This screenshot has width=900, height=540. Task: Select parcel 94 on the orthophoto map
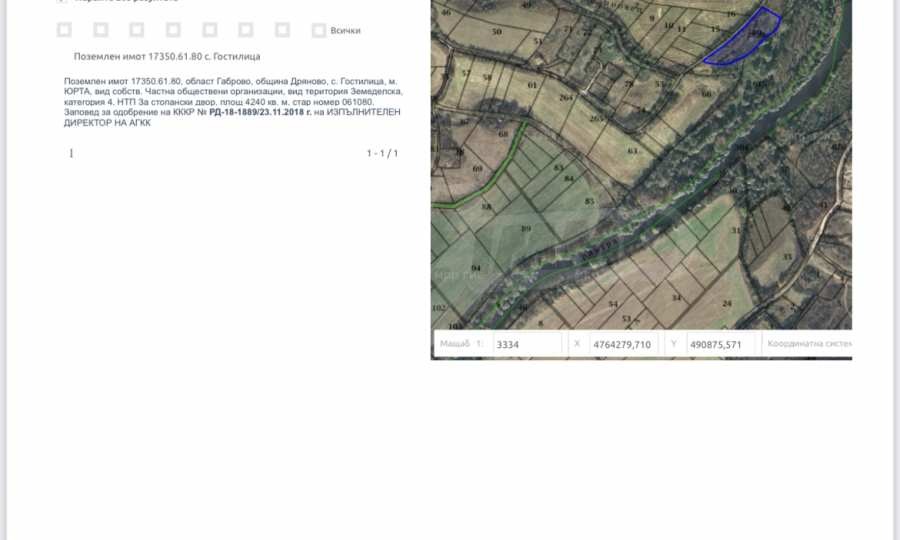click(475, 268)
